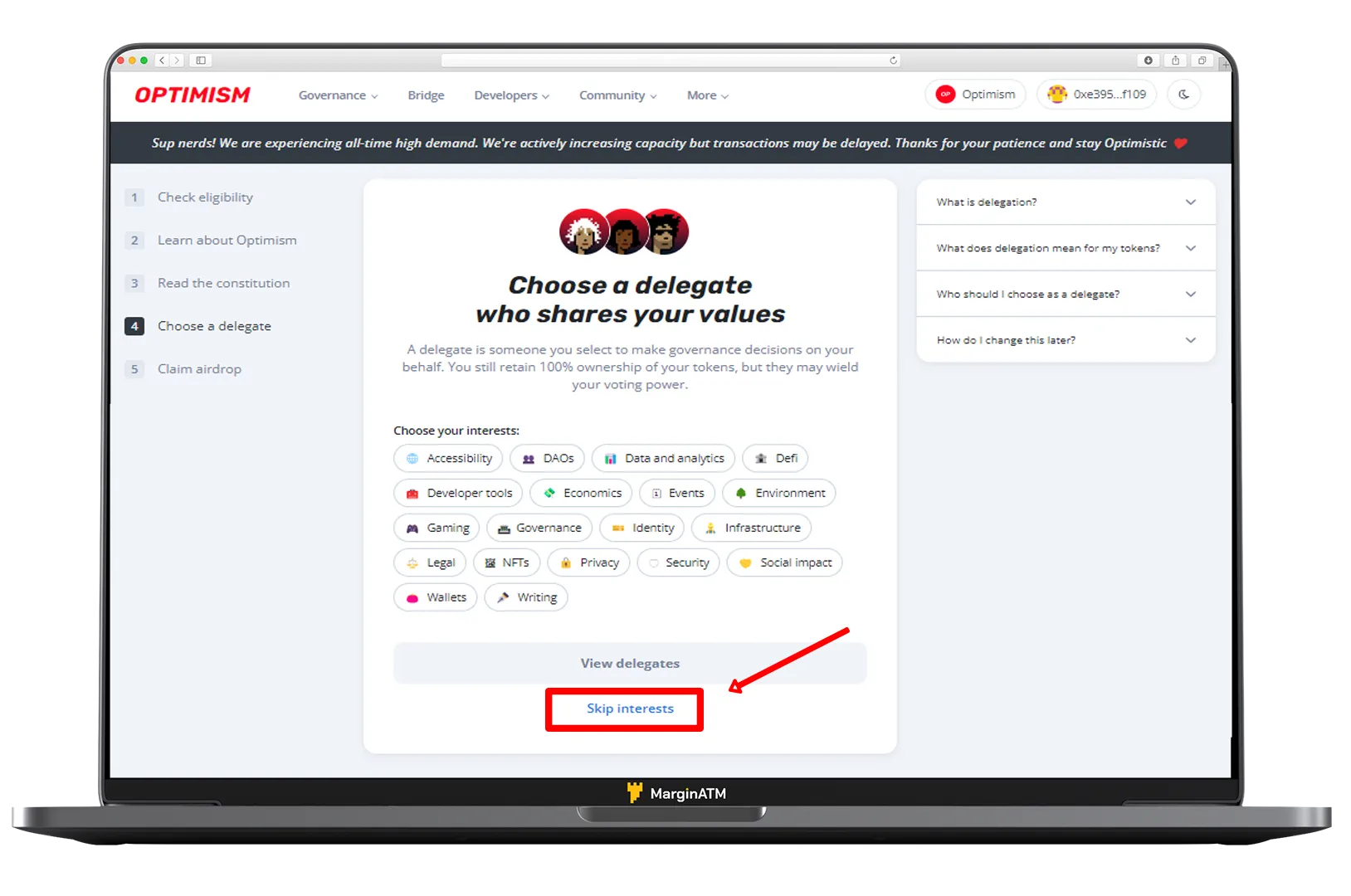Open the More menu

(707, 95)
